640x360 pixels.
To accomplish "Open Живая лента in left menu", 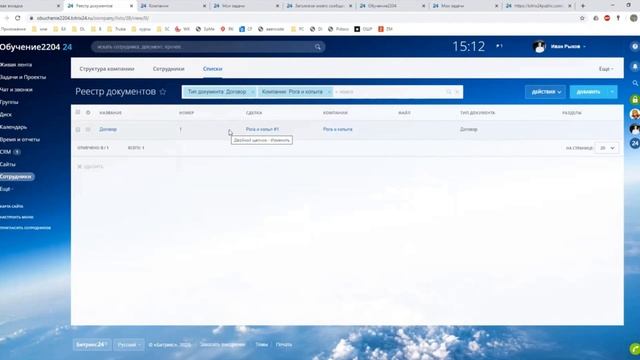I will point(16,64).
